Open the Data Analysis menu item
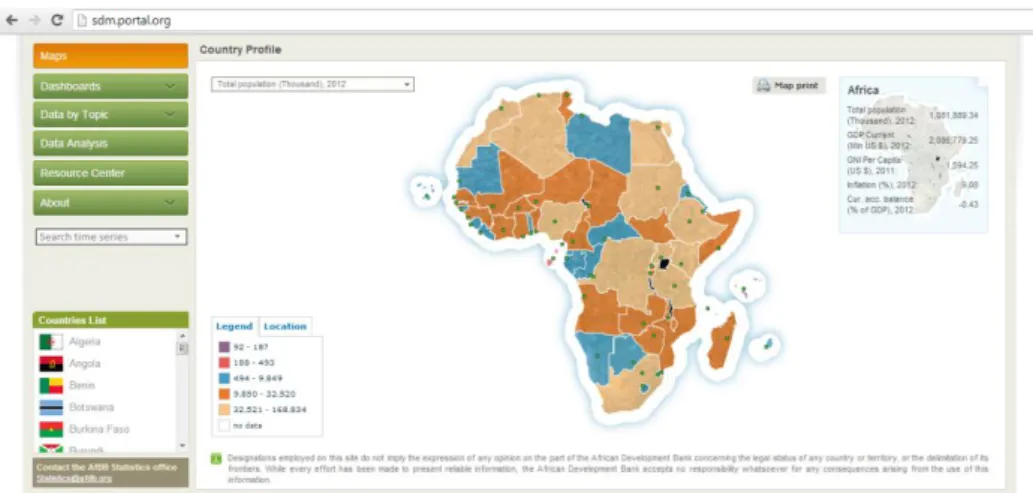Screen dimensions: 1033x493 tap(111, 144)
